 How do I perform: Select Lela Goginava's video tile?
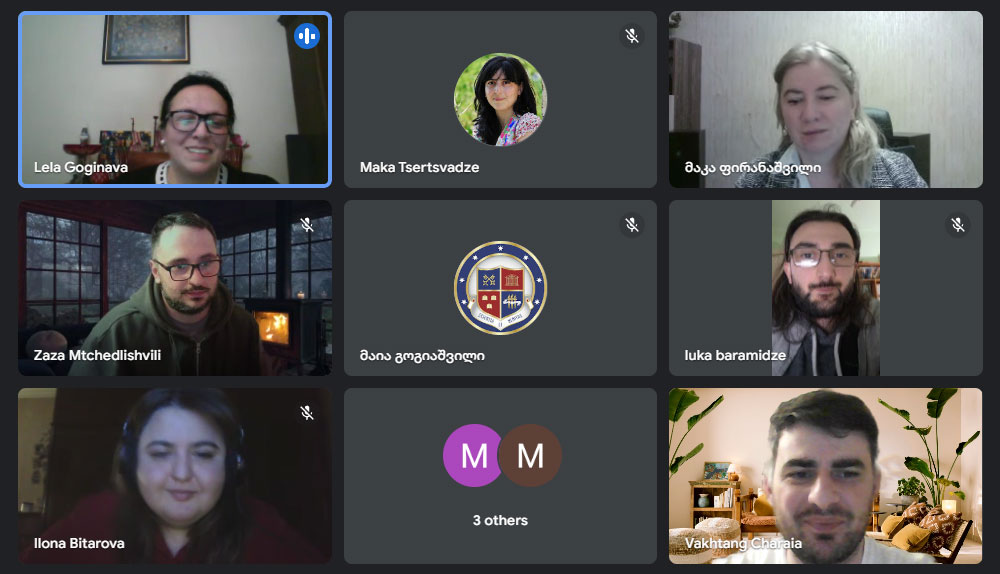coord(175,99)
